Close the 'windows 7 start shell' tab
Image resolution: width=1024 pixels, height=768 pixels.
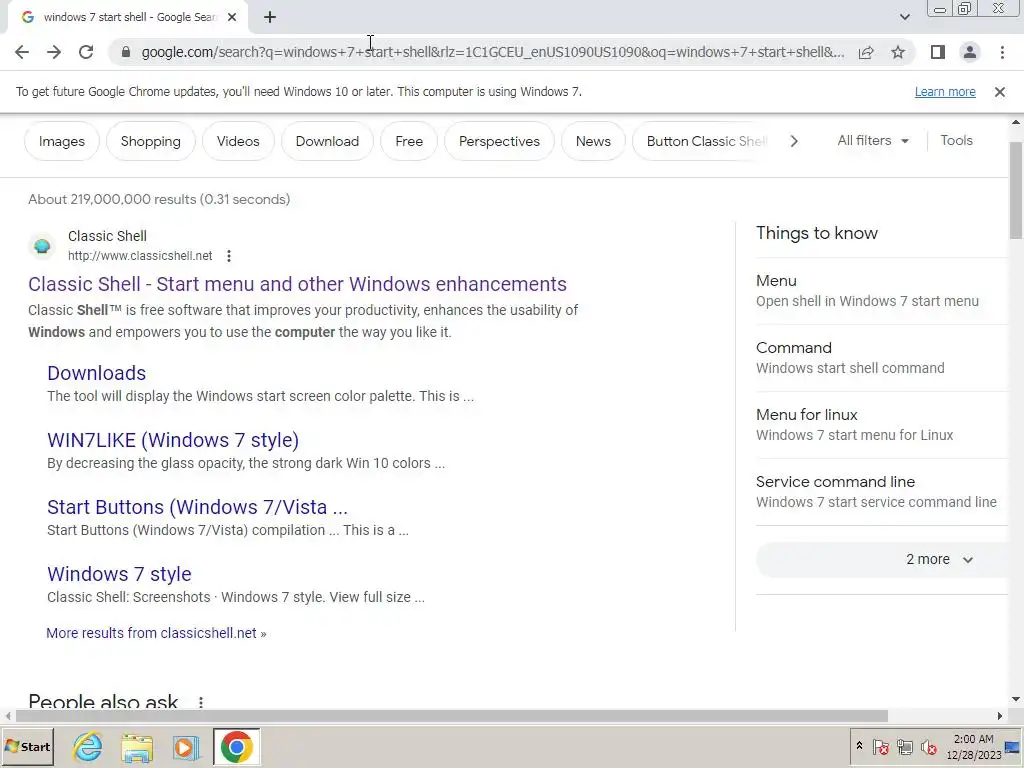pyautogui.click(x=232, y=18)
